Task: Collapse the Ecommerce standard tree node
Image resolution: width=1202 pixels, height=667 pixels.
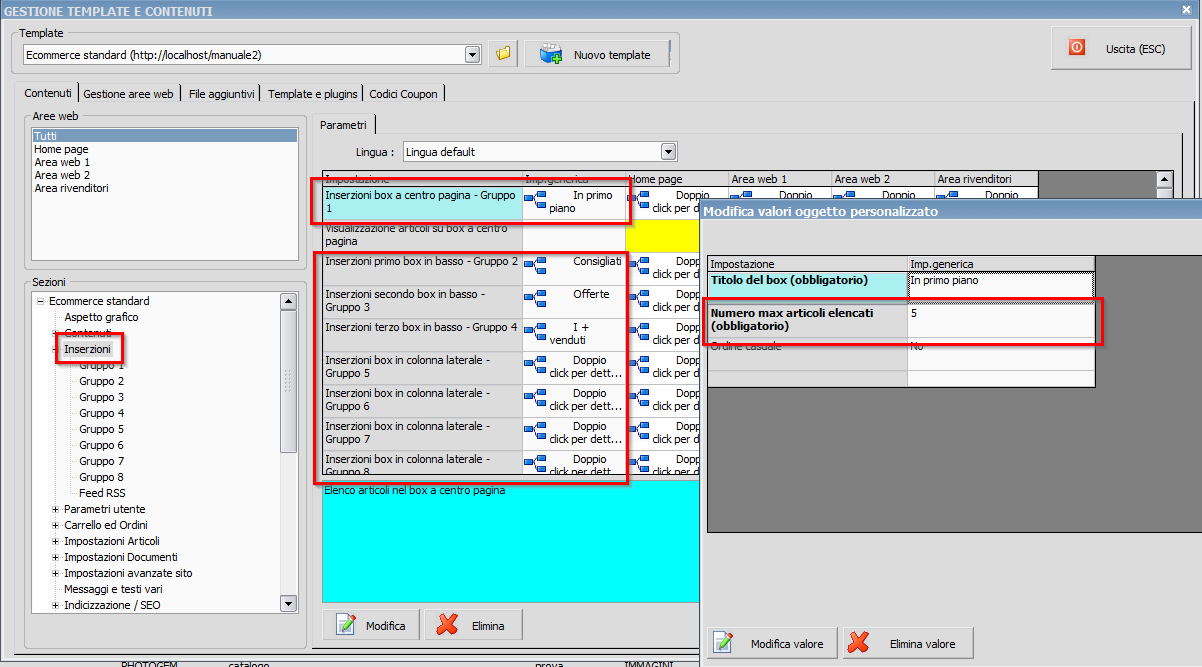Action: tap(40, 301)
